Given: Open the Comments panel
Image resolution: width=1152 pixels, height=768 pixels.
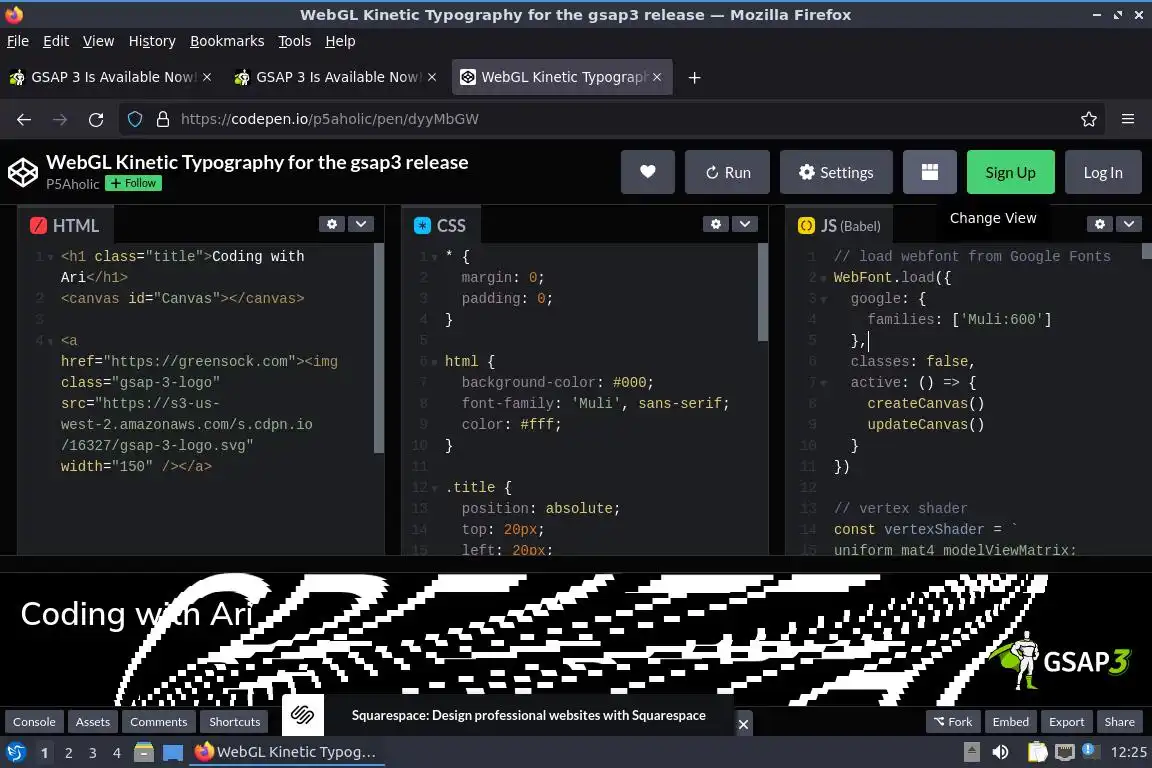Looking at the screenshot, I should [159, 722].
